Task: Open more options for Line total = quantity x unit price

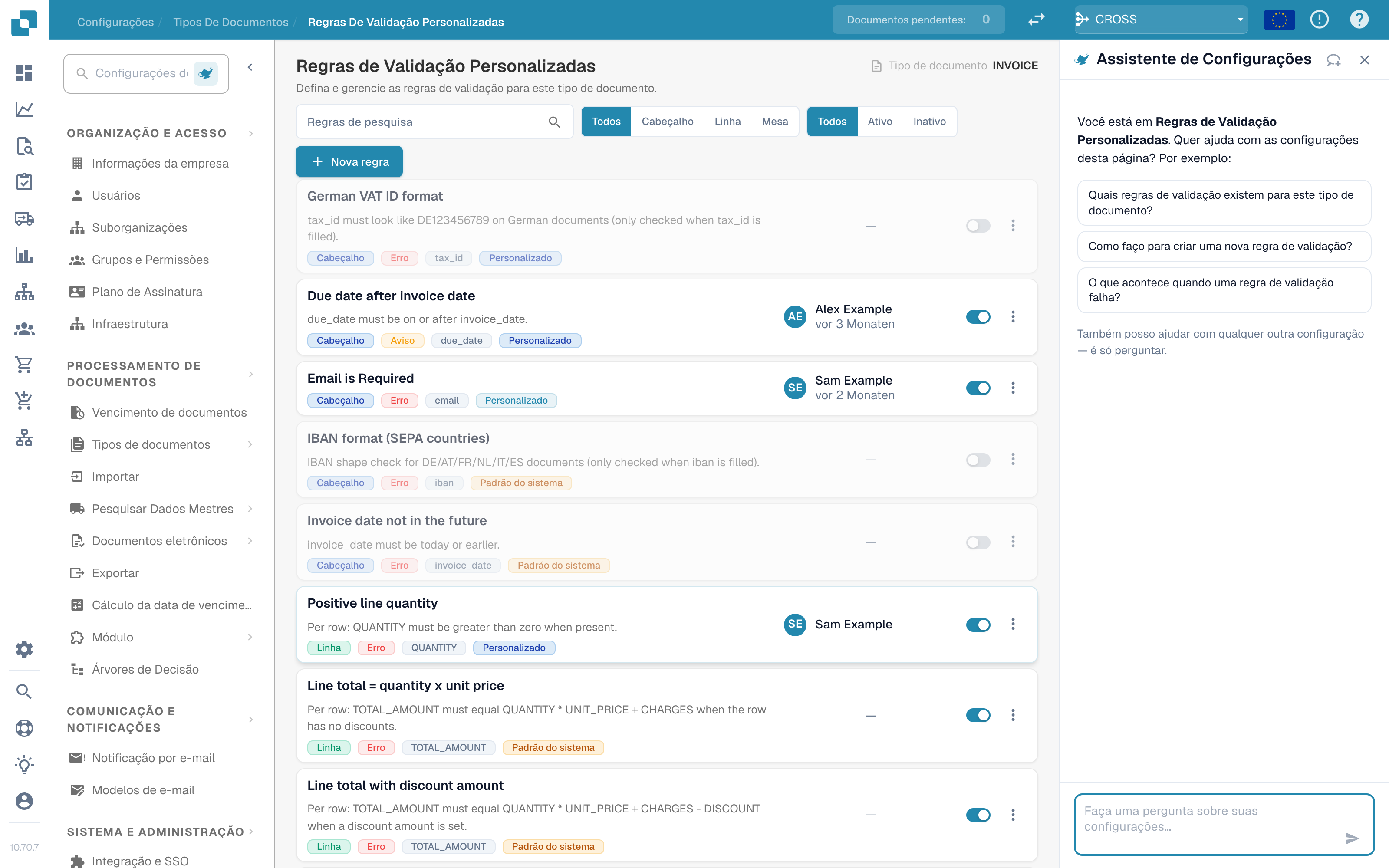Action: (1013, 715)
